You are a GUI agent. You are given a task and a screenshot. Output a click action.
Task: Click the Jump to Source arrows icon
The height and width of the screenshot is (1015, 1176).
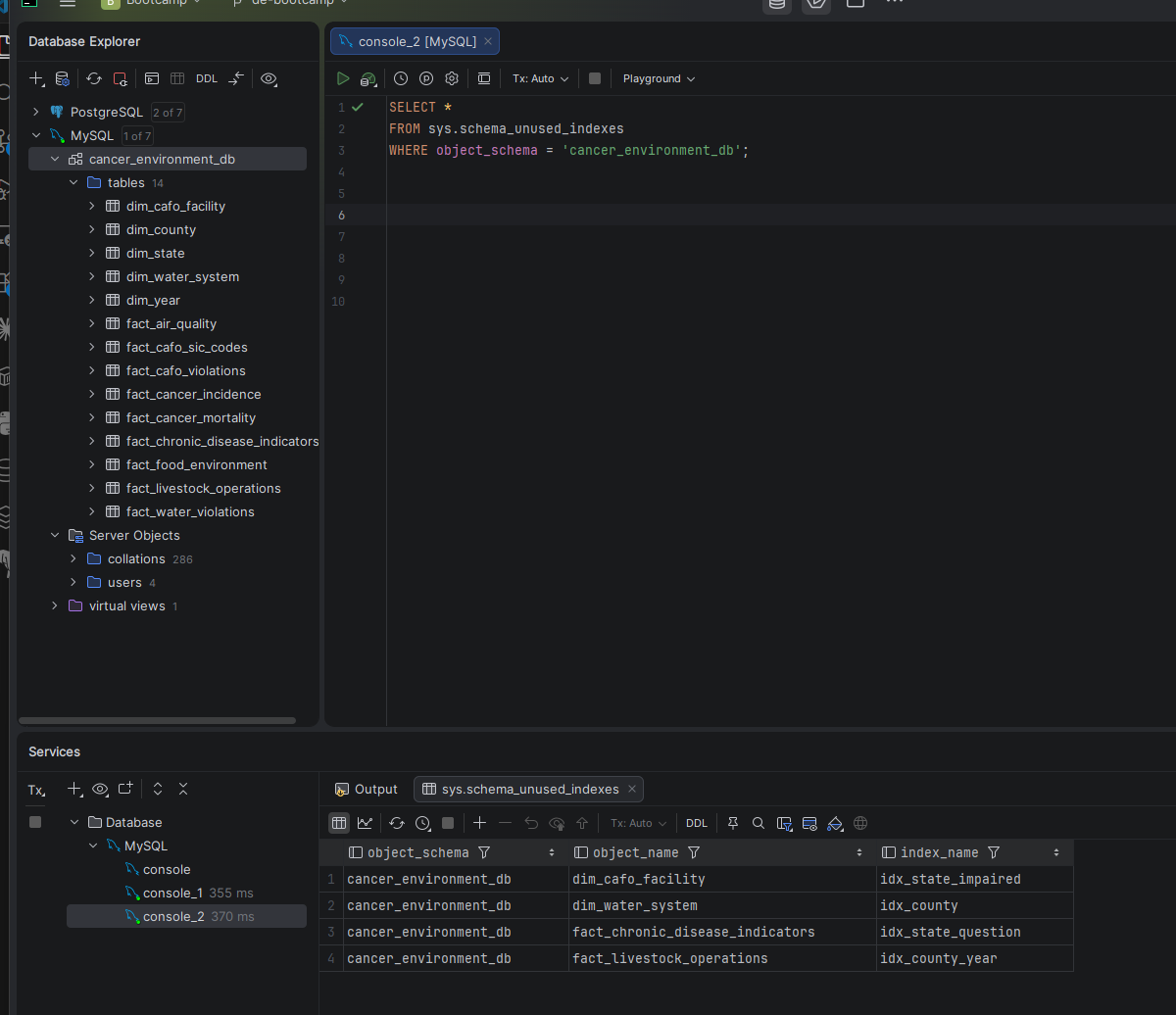point(236,78)
